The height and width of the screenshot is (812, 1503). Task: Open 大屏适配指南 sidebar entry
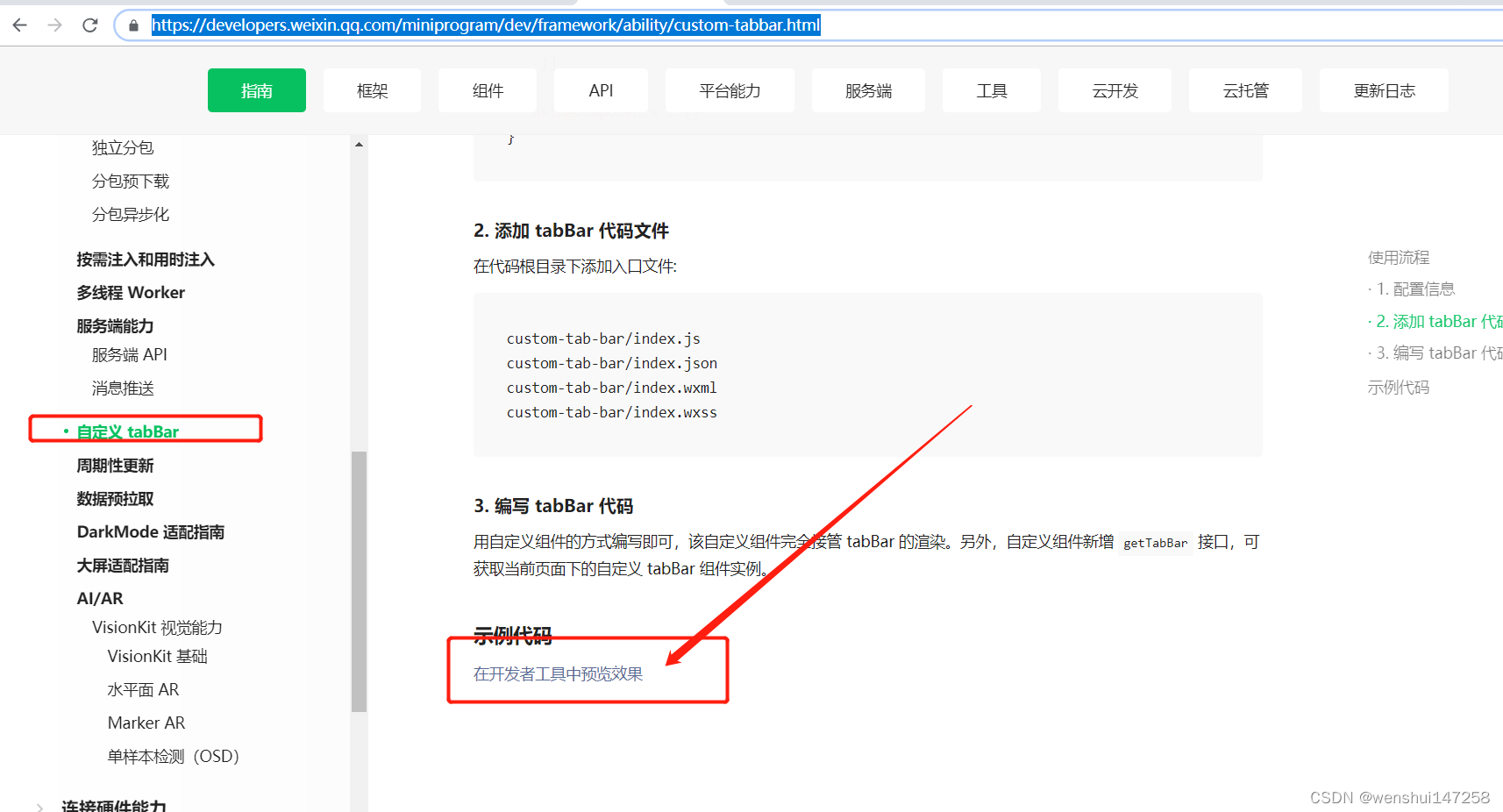tap(123, 565)
